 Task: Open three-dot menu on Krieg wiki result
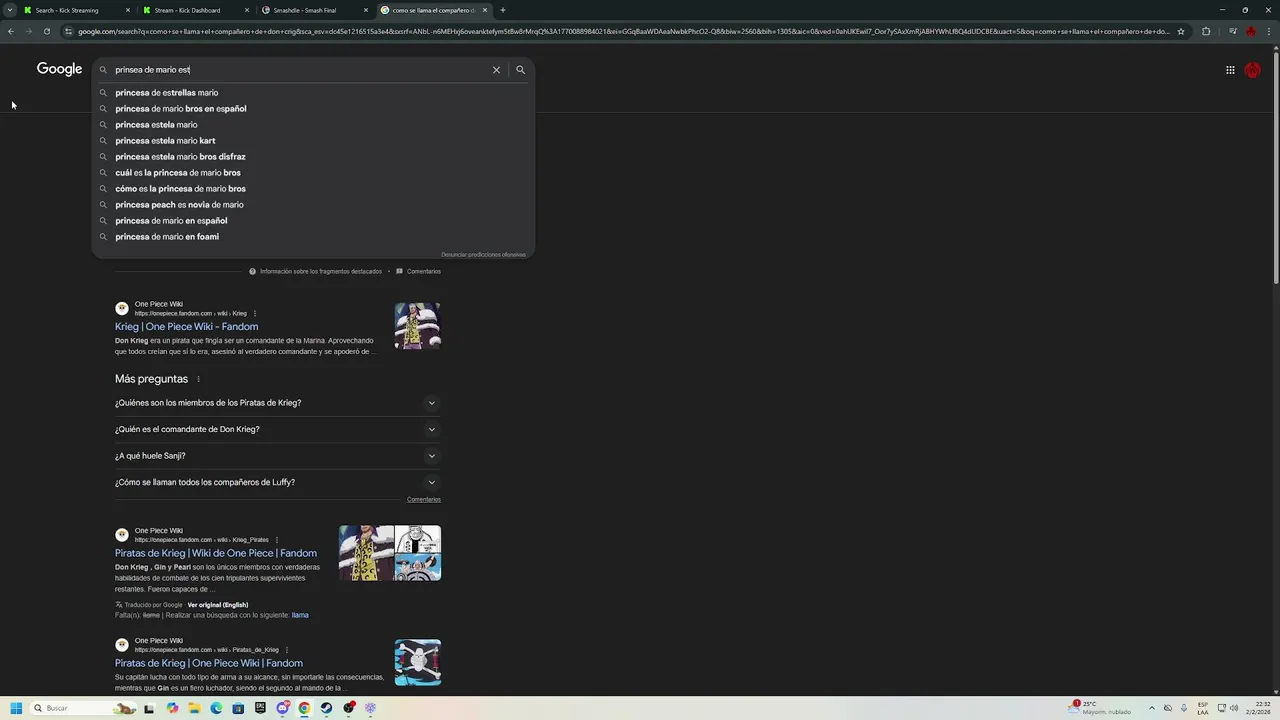pyautogui.click(x=255, y=314)
